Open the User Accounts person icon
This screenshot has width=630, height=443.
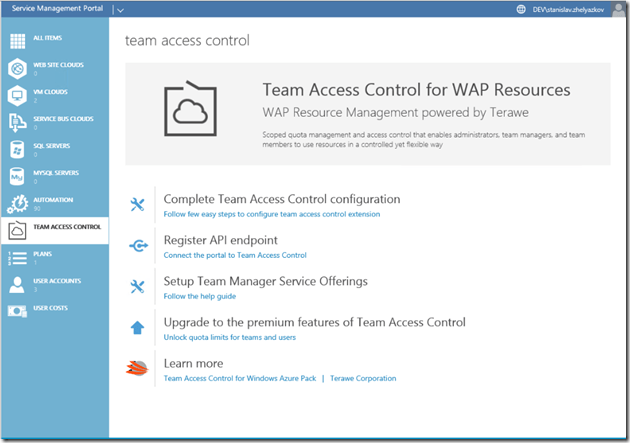pyautogui.click(x=17, y=285)
